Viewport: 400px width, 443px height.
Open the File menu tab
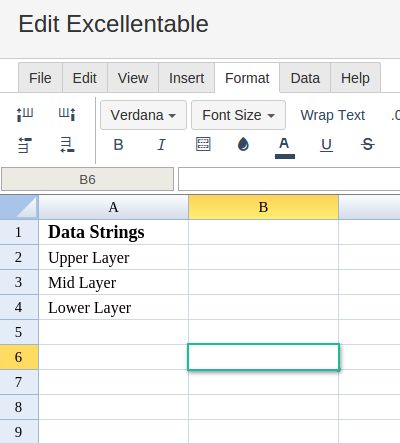[40, 78]
